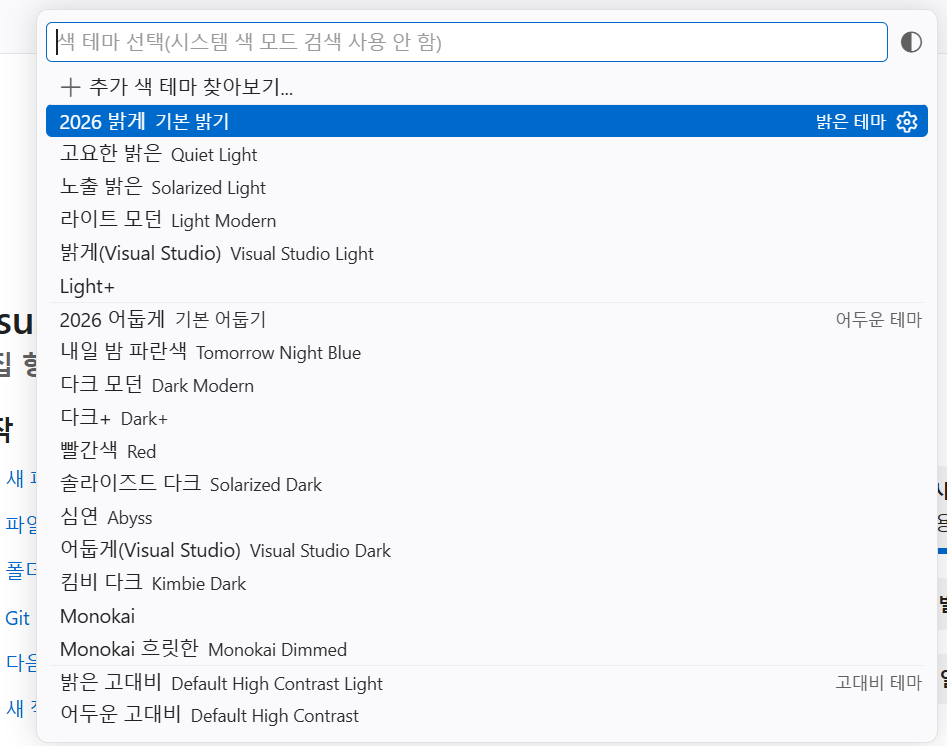
Task: Toggle system color mode detection icon
Action: pos(911,42)
